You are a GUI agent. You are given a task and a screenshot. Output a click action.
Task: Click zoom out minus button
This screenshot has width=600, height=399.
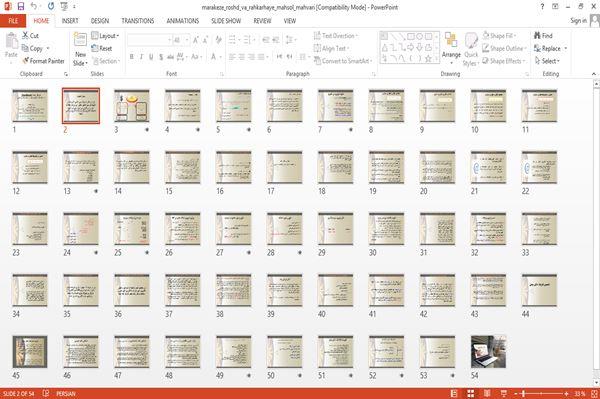click(515, 393)
